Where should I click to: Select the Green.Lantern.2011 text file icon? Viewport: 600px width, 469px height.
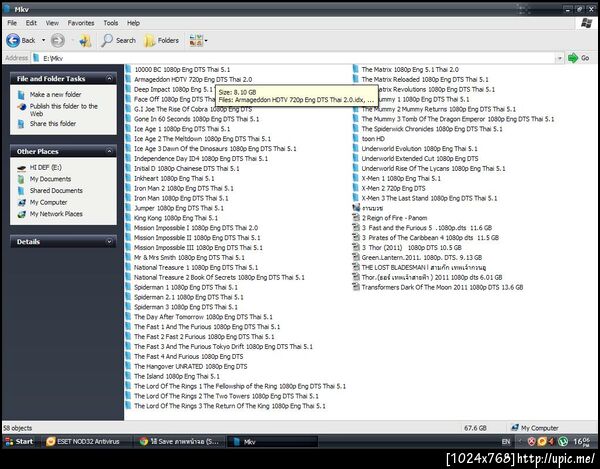pos(356,257)
